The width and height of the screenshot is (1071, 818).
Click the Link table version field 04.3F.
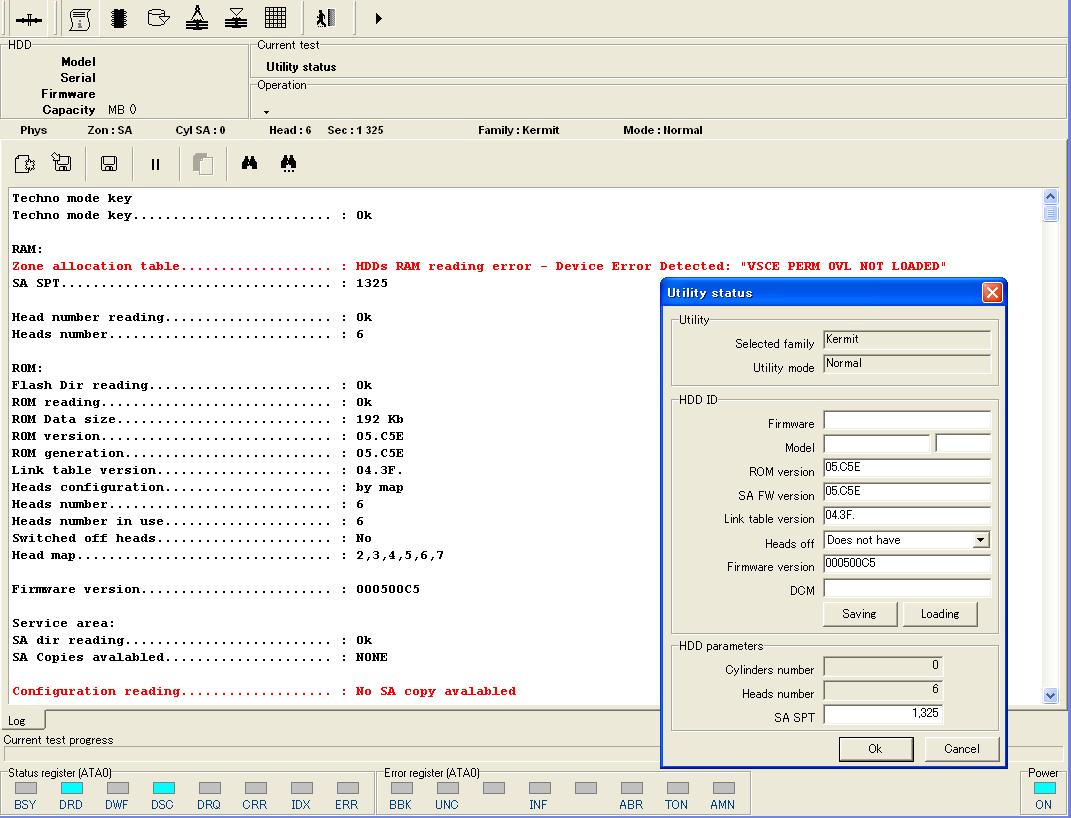point(907,516)
